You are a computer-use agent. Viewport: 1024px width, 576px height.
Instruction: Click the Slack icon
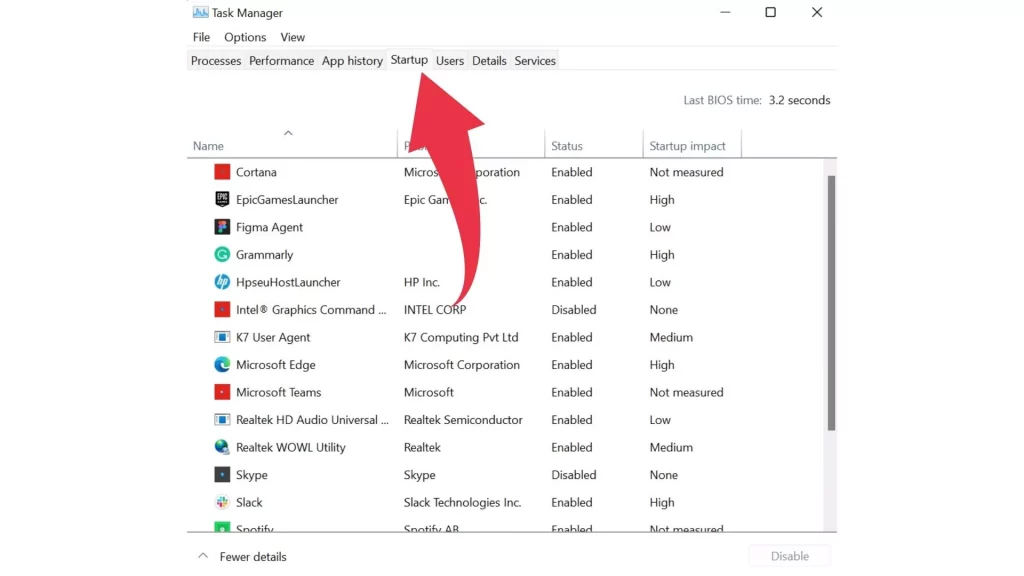tap(222, 502)
